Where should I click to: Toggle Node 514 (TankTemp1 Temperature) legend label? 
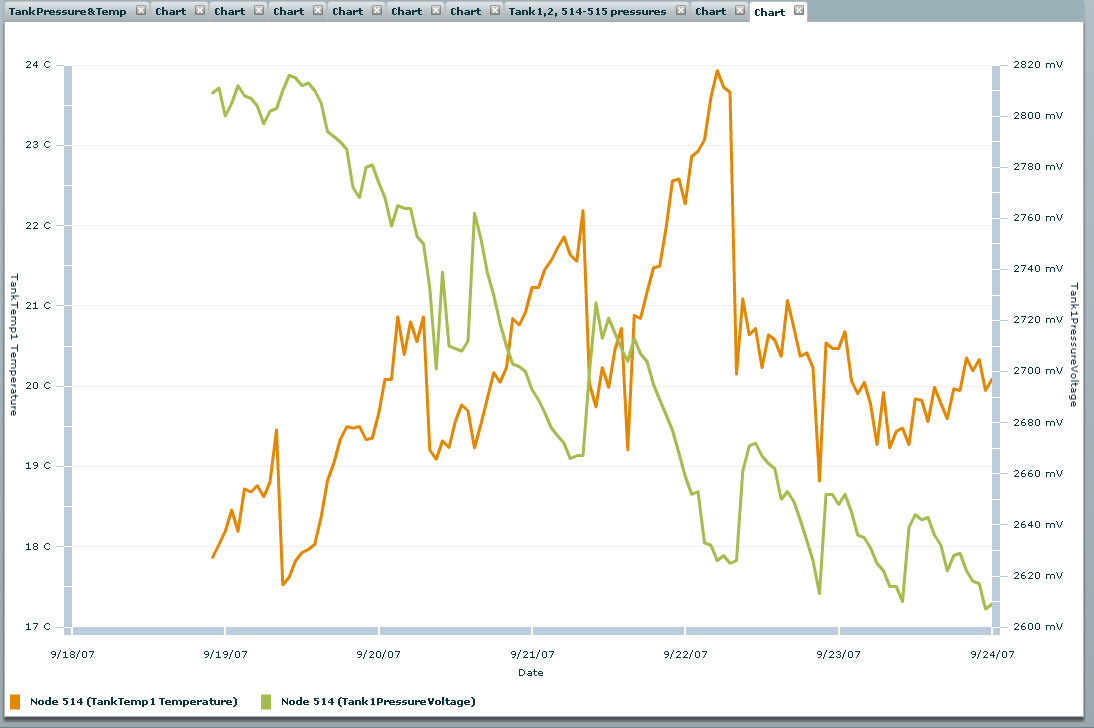pyautogui.click(x=133, y=701)
